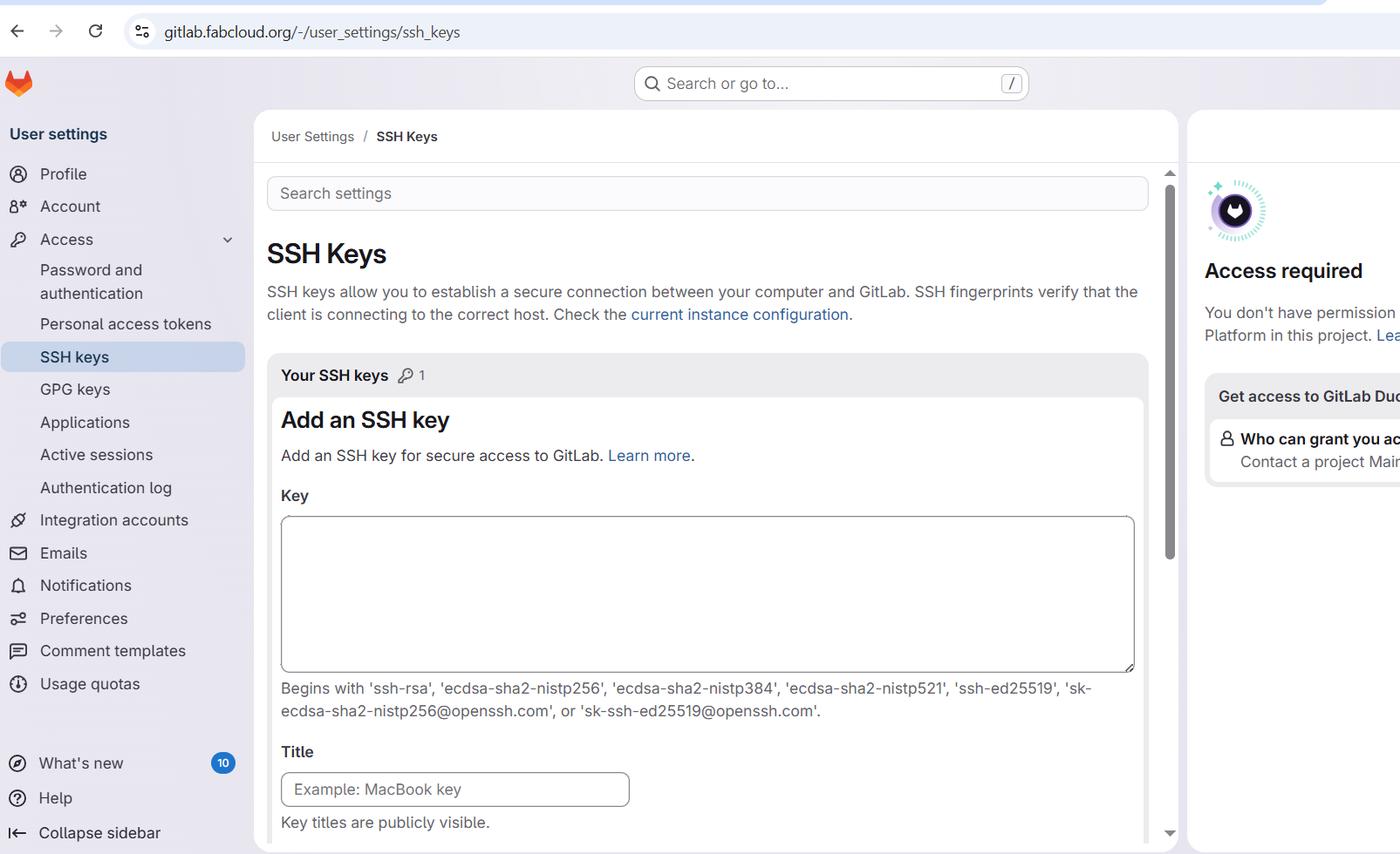The height and width of the screenshot is (854, 1400).
Task: Click the Emails envelope icon
Action: [x=18, y=553]
